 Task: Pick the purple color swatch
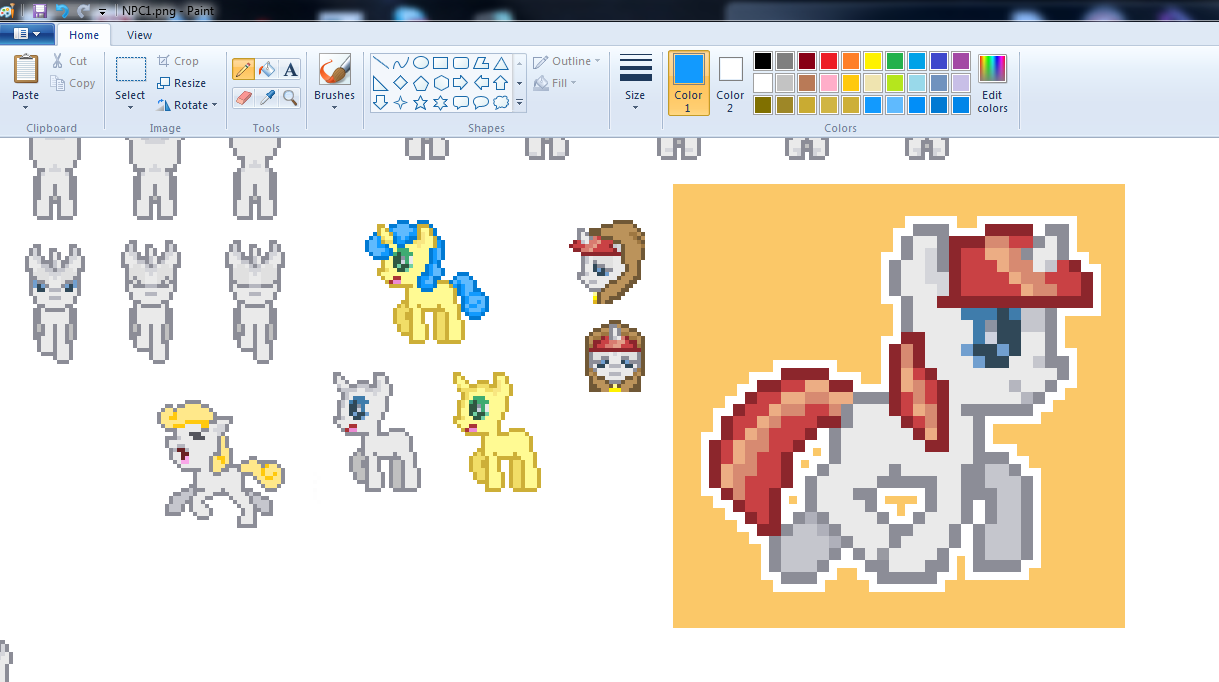pyautogui.click(x=961, y=61)
